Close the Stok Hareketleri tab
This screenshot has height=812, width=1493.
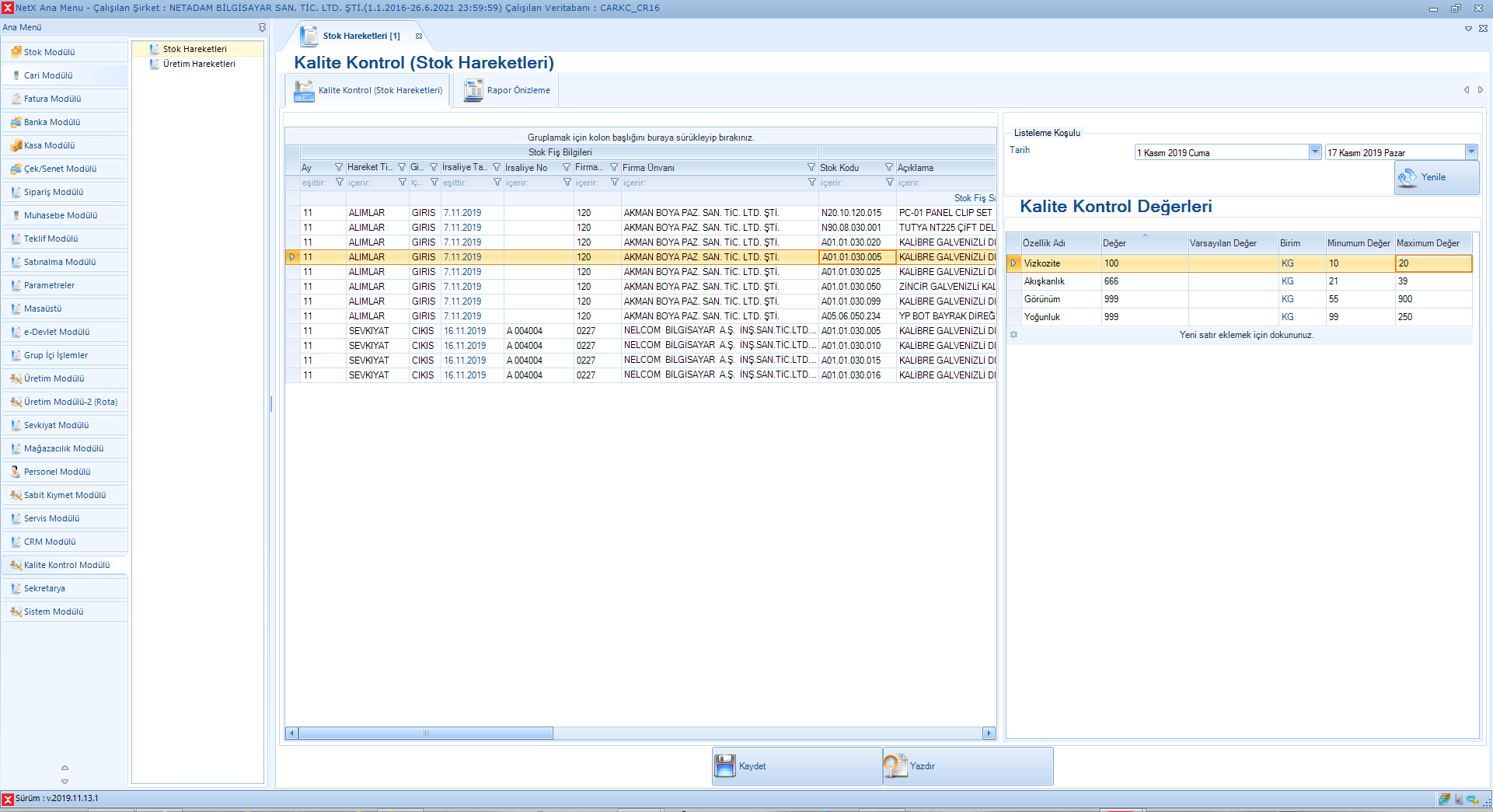point(419,36)
